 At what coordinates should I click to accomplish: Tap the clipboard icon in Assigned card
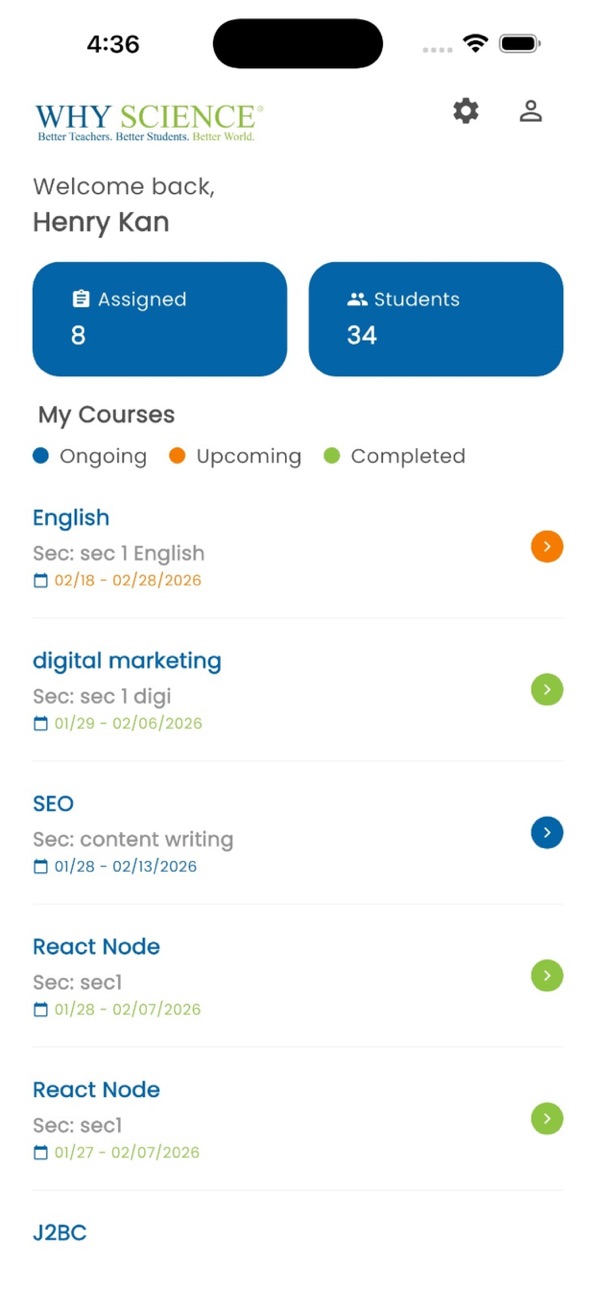click(81, 299)
